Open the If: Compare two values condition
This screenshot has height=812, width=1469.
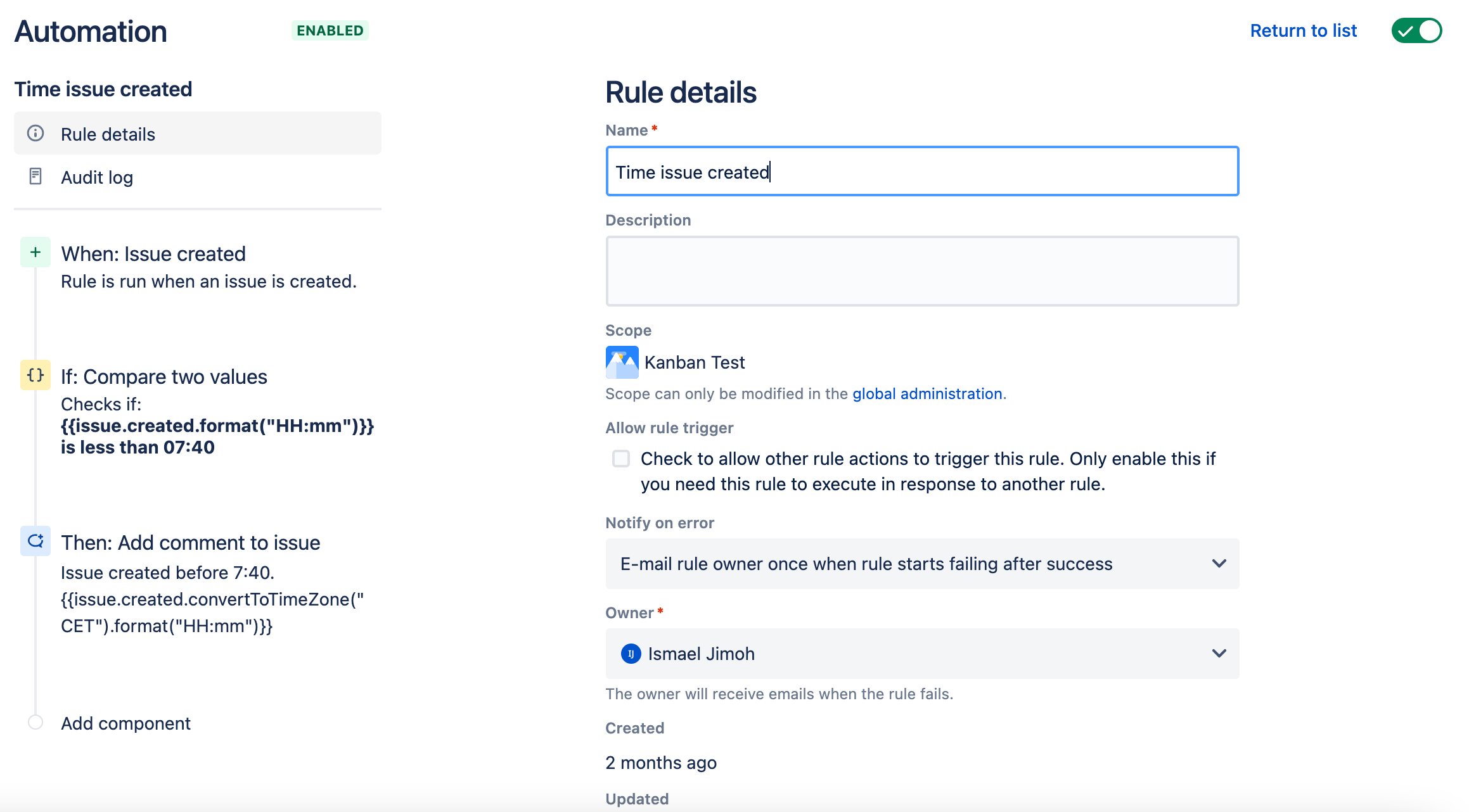164,377
